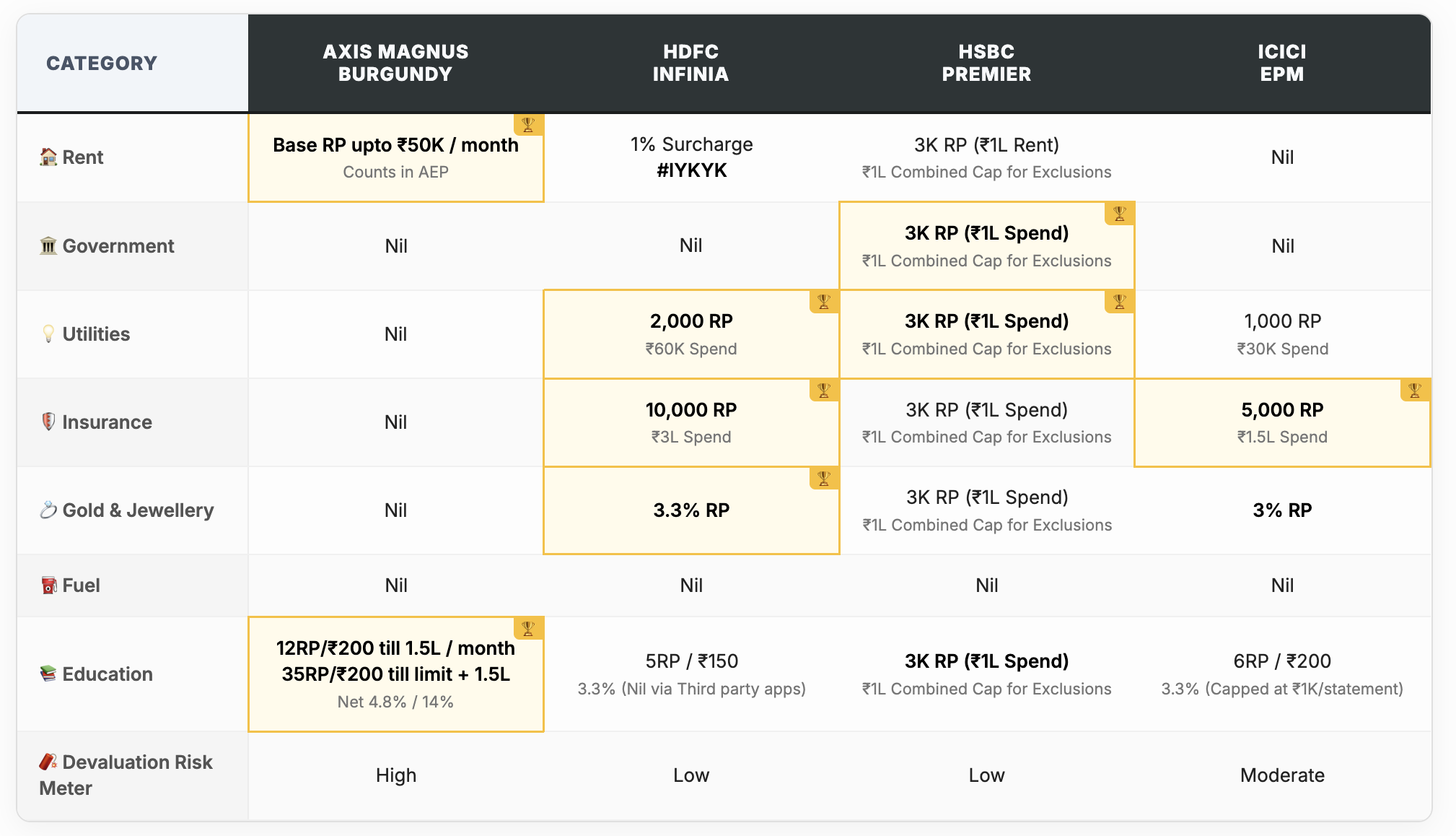Click the light bulb icon beside Utilities

pos(48,334)
